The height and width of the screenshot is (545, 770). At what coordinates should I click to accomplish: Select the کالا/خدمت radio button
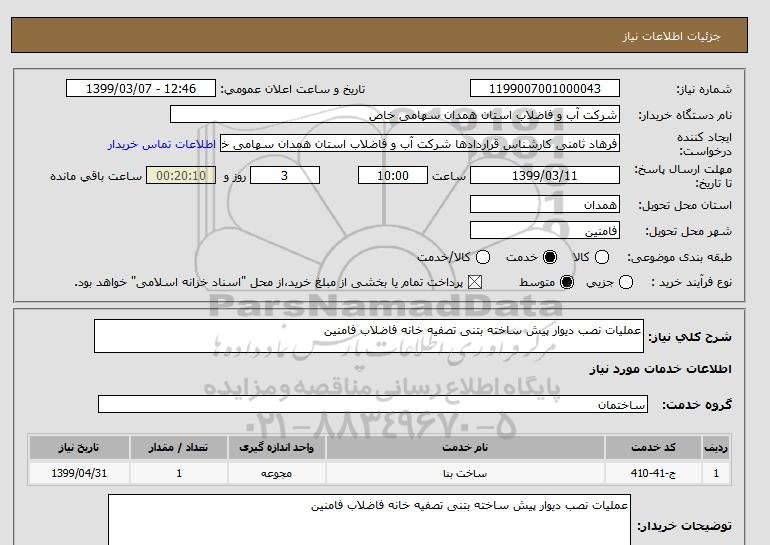(483, 257)
